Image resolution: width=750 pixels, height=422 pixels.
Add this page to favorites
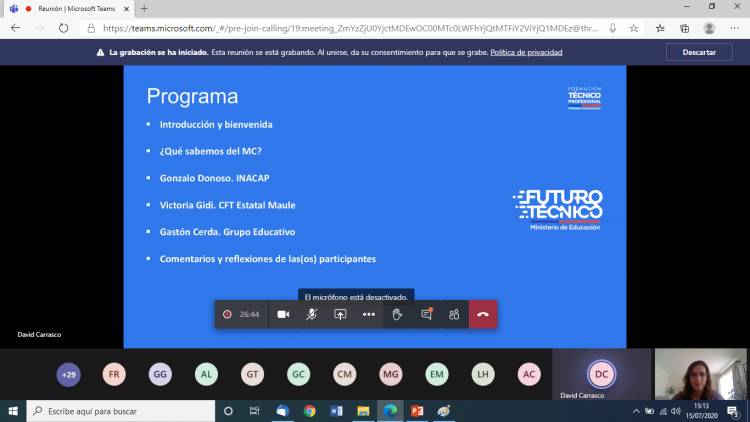[634, 28]
